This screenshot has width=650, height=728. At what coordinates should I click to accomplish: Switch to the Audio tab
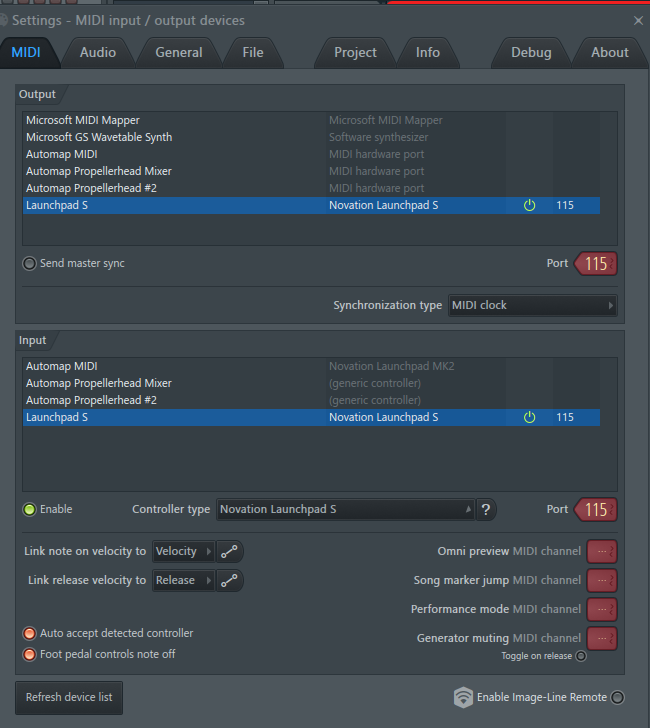pyautogui.click(x=98, y=52)
